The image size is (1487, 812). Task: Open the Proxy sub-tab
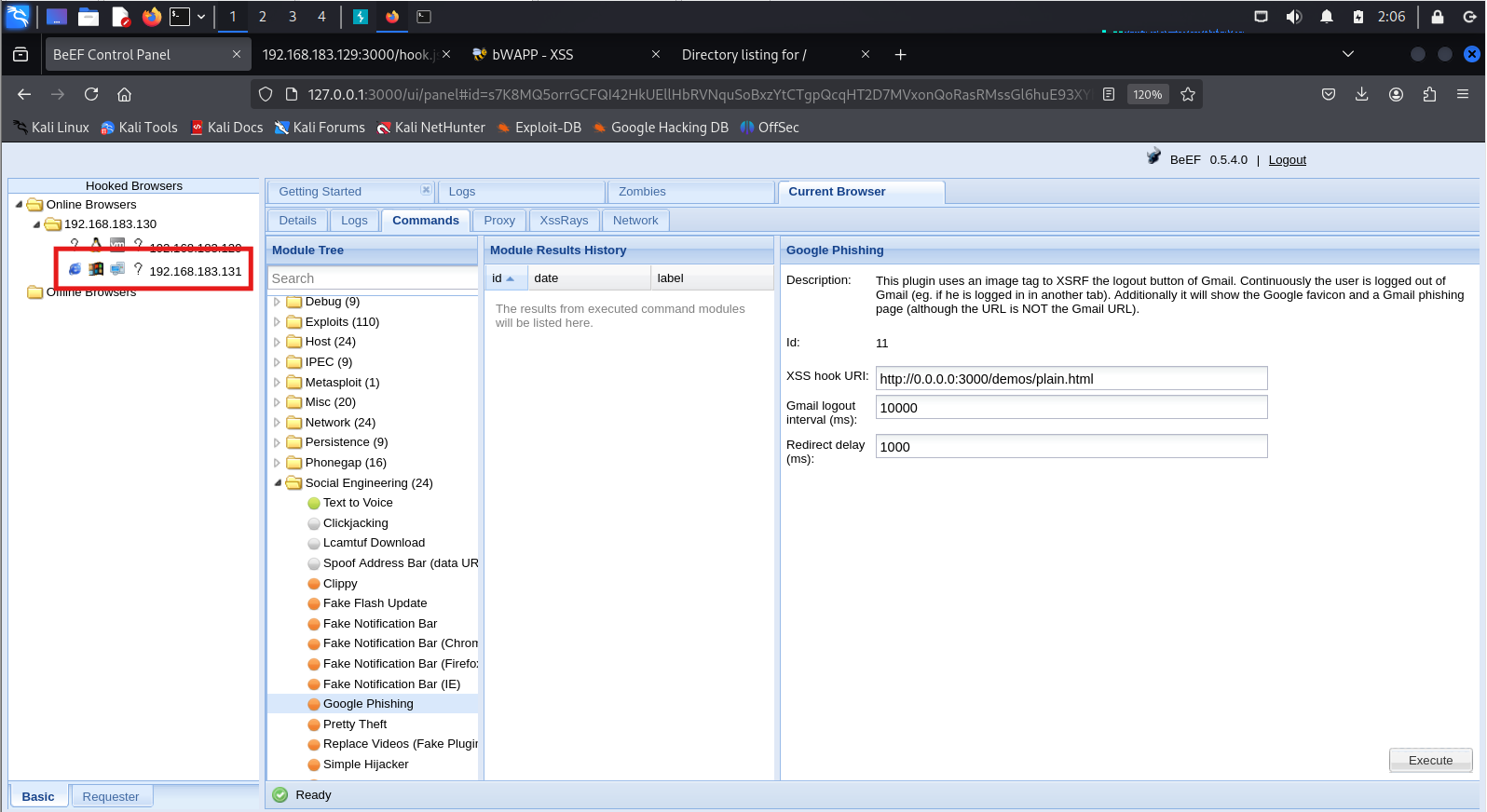[x=499, y=221]
